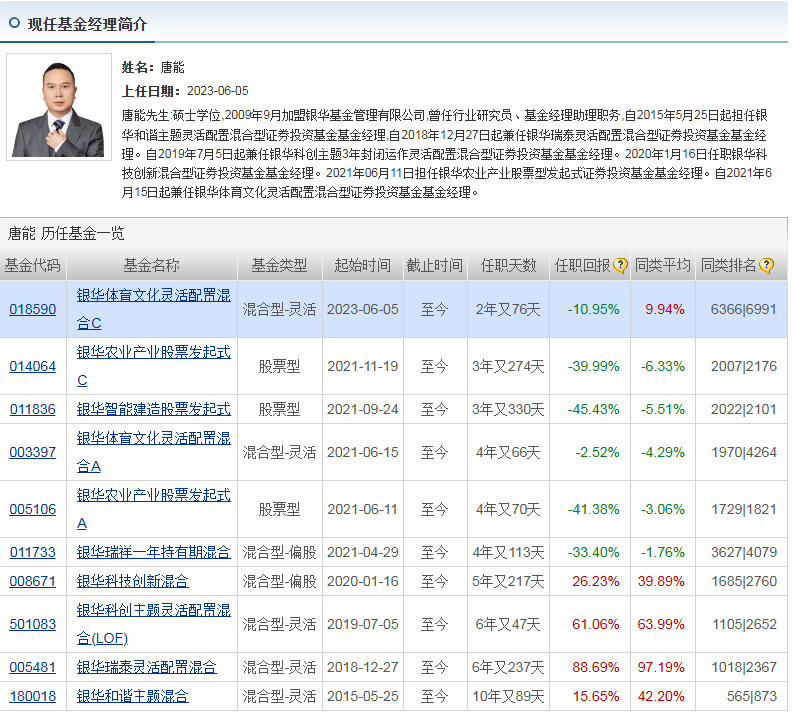
Task: Click the 基金代码 column header
Action: 33,265
